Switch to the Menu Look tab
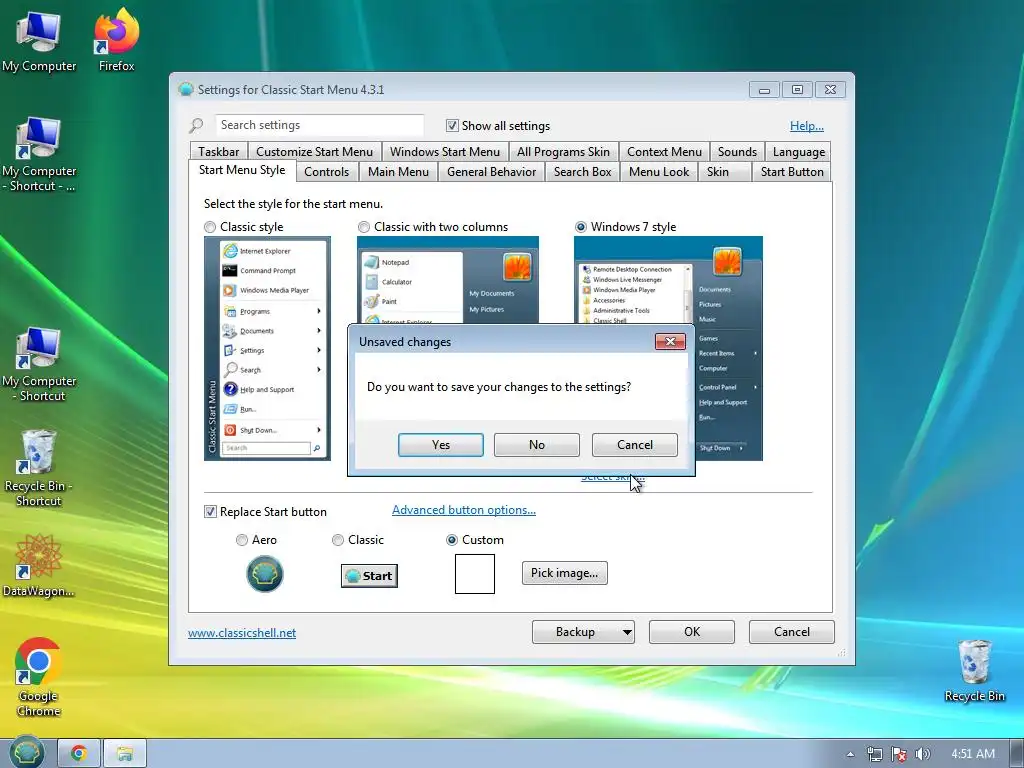The width and height of the screenshot is (1024, 768). tap(659, 172)
